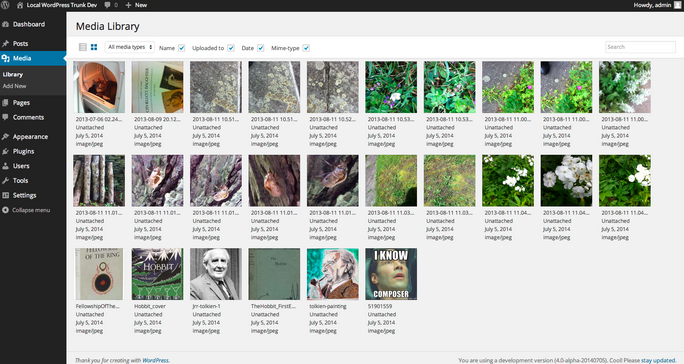Click the Dashboard gauge icon
Image resolution: width=684 pixels, height=364 pixels.
6,24
